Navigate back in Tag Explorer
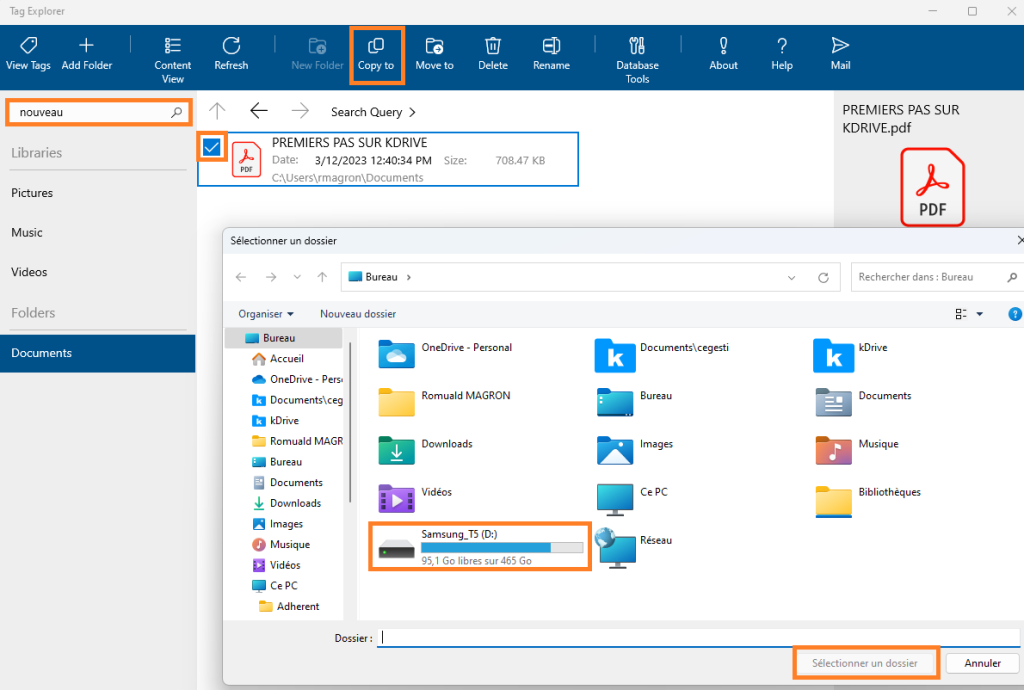Viewport: 1024px width, 690px height. click(259, 111)
